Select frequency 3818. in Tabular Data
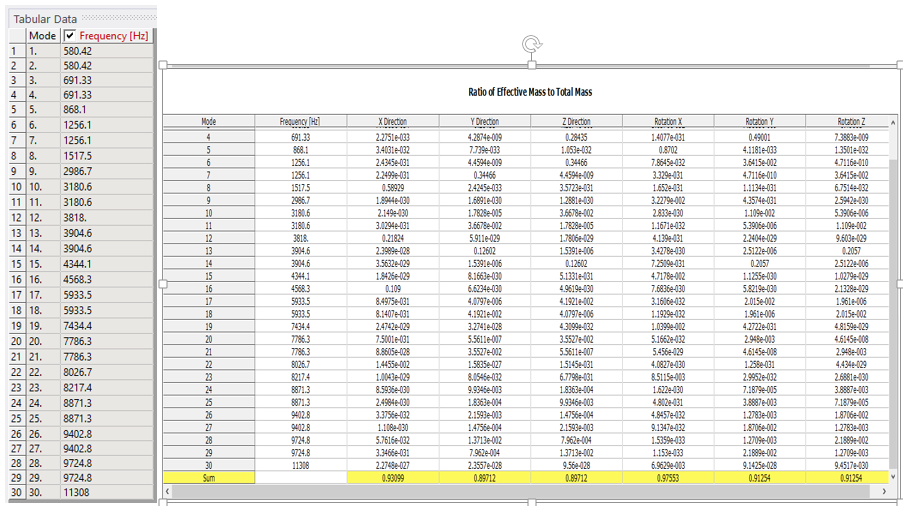The width and height of the screenshot is (903, 506). coord(107,218)
